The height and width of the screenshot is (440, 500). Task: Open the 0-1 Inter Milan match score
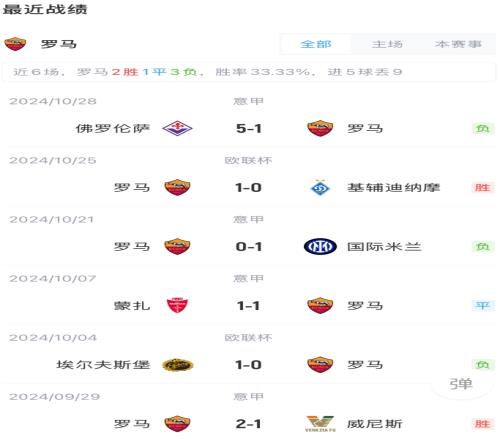point(249,247)
